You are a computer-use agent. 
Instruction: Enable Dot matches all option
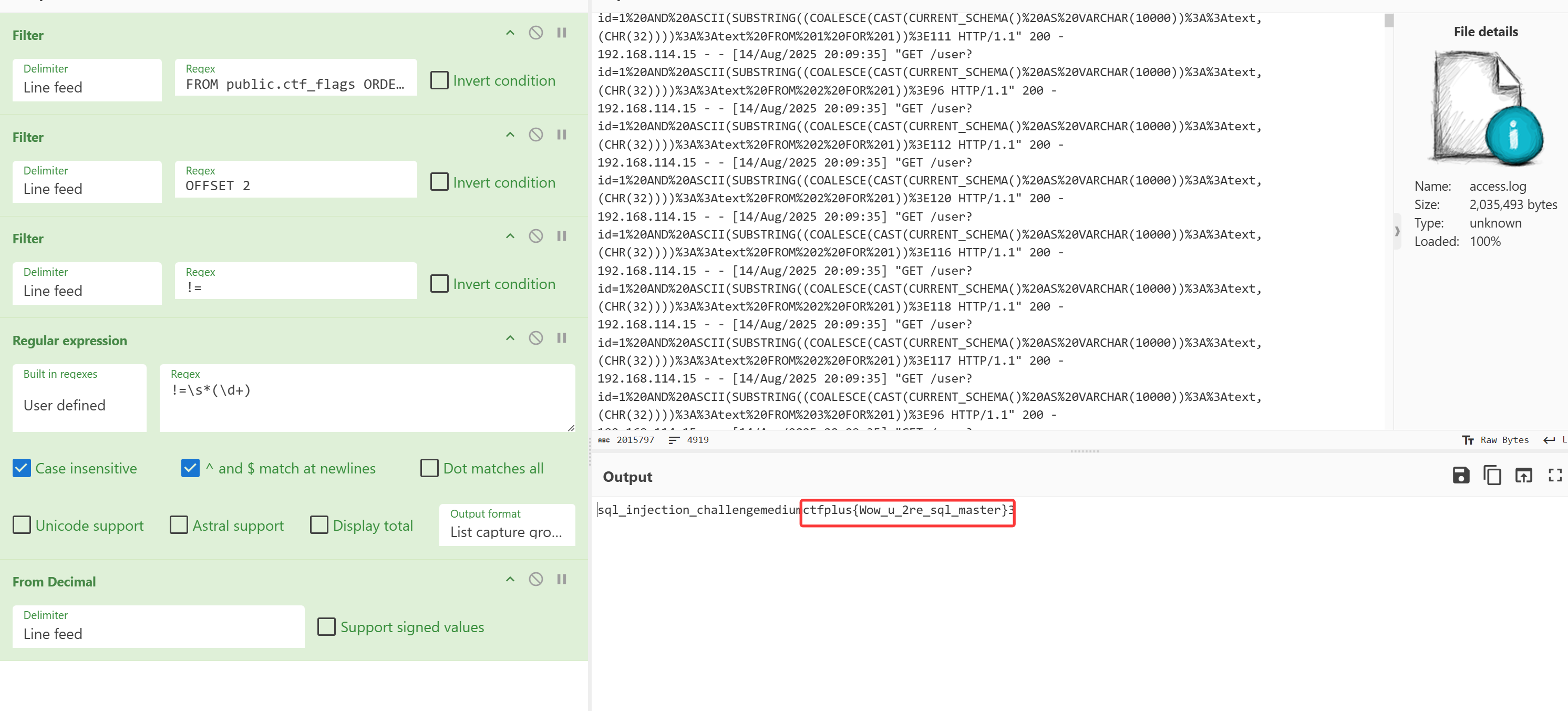point(429,468)
